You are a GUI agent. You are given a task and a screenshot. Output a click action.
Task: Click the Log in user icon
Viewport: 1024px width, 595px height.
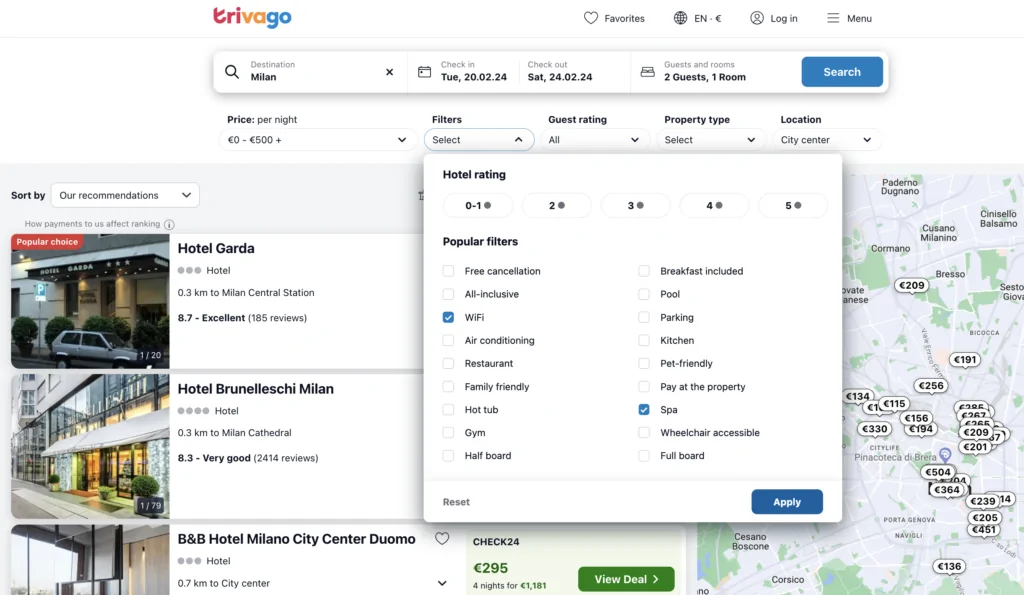coord(757,18)
